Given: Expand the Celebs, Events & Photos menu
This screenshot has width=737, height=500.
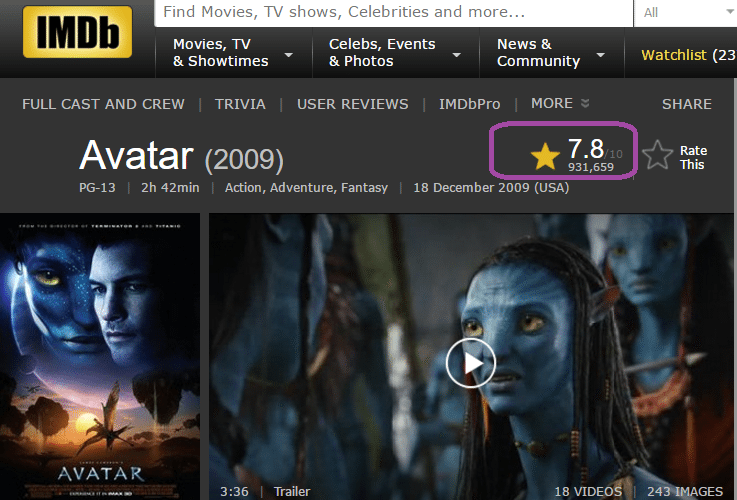Looking at the screenshot, I should [396, 53].
